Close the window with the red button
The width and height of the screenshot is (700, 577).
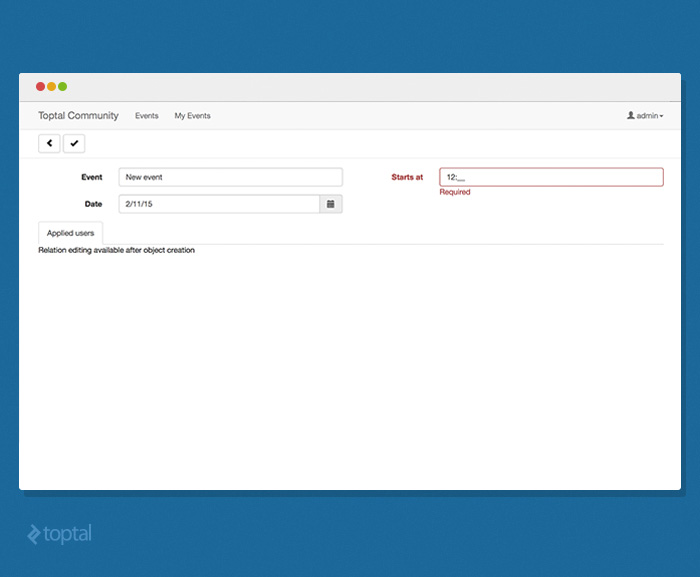tap(41, 87)
